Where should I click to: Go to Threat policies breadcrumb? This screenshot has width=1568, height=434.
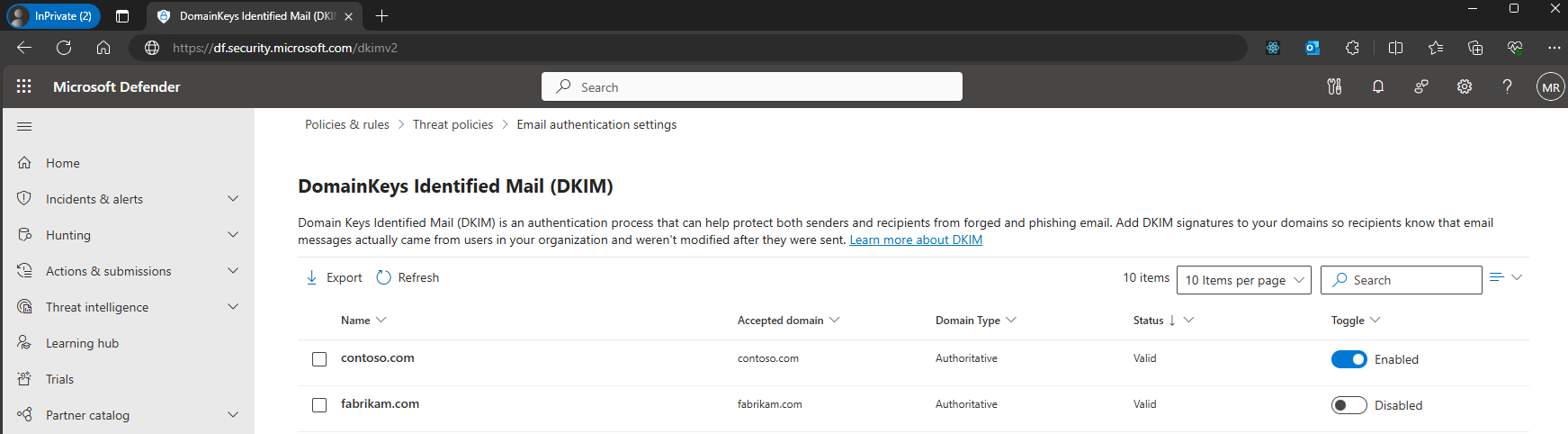(452, 124)
